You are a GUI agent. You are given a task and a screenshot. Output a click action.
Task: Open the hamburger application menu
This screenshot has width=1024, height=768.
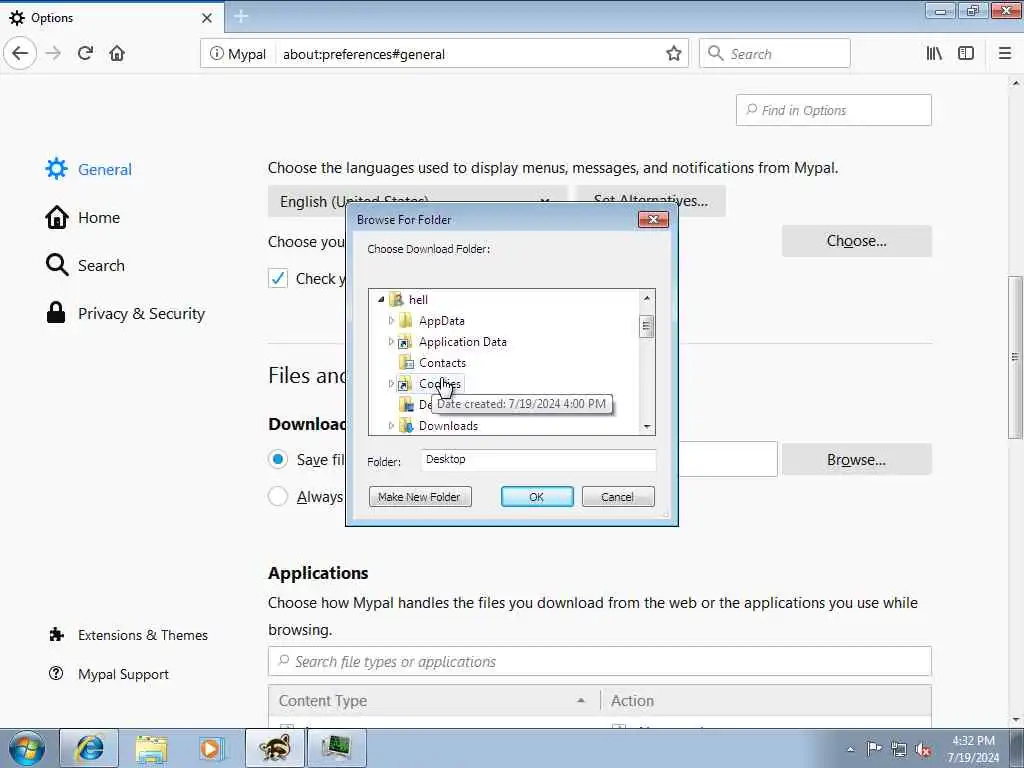pos(1004,54)
